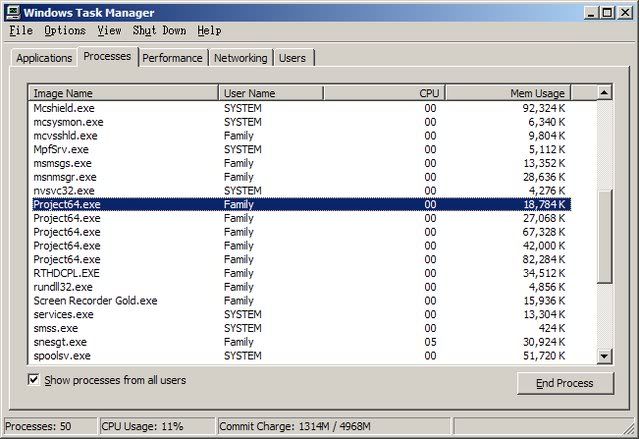Select Project64.exe row using 82,284 K
The height and width of the screenshot is (439, 639).
tap(302, 259)
